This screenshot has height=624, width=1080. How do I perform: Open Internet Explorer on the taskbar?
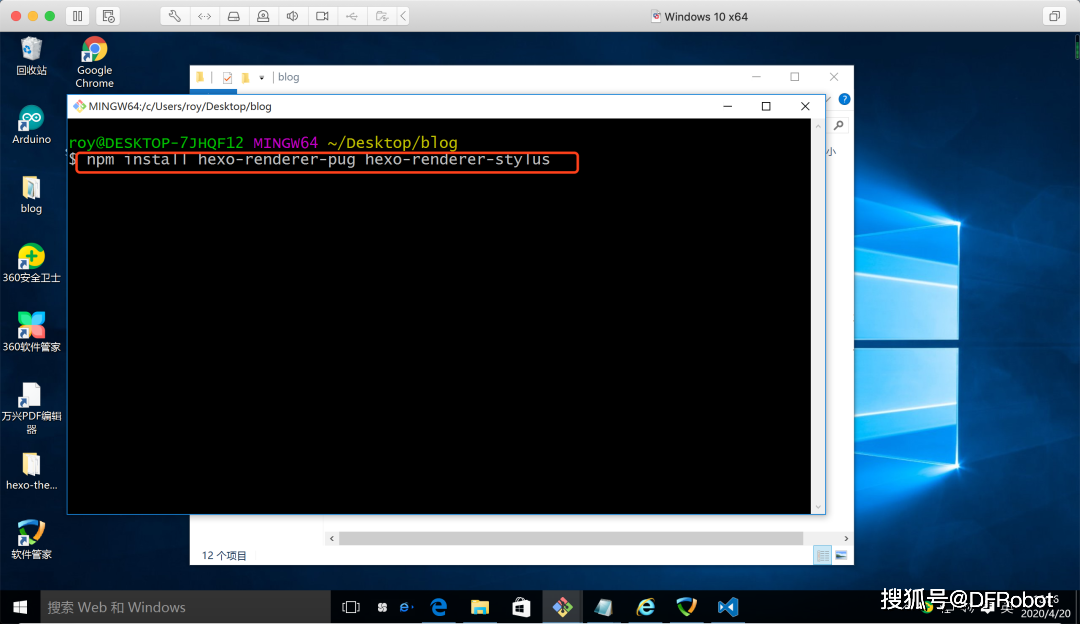645,607
